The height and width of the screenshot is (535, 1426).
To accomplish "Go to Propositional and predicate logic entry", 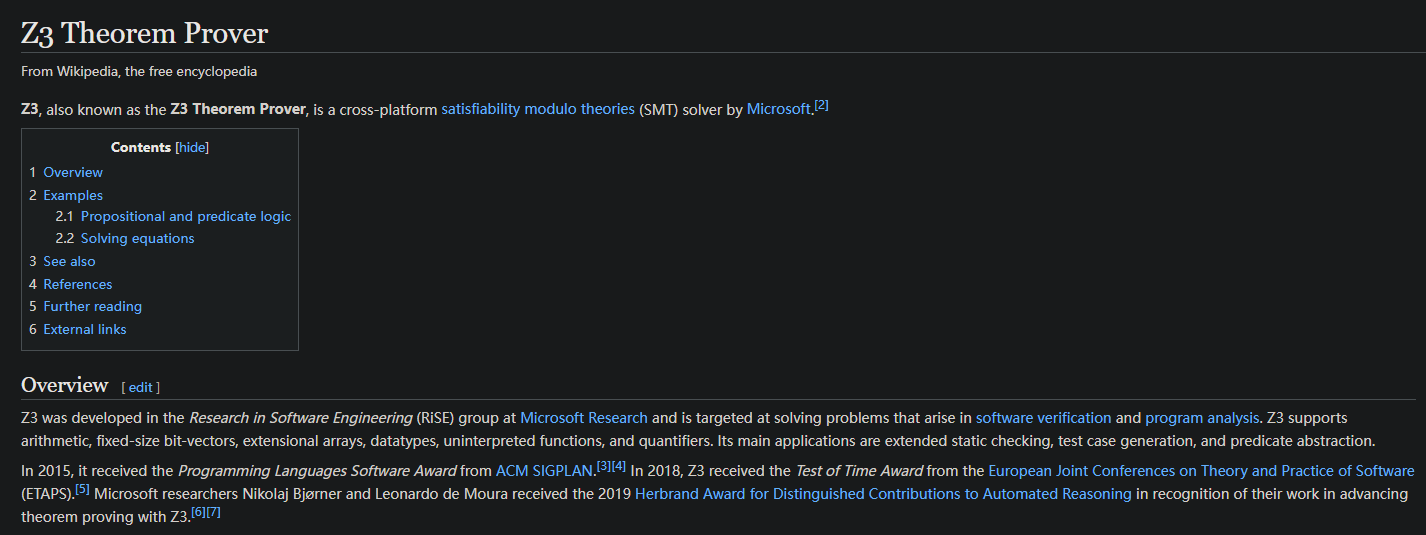I will [x=186, y=216].
